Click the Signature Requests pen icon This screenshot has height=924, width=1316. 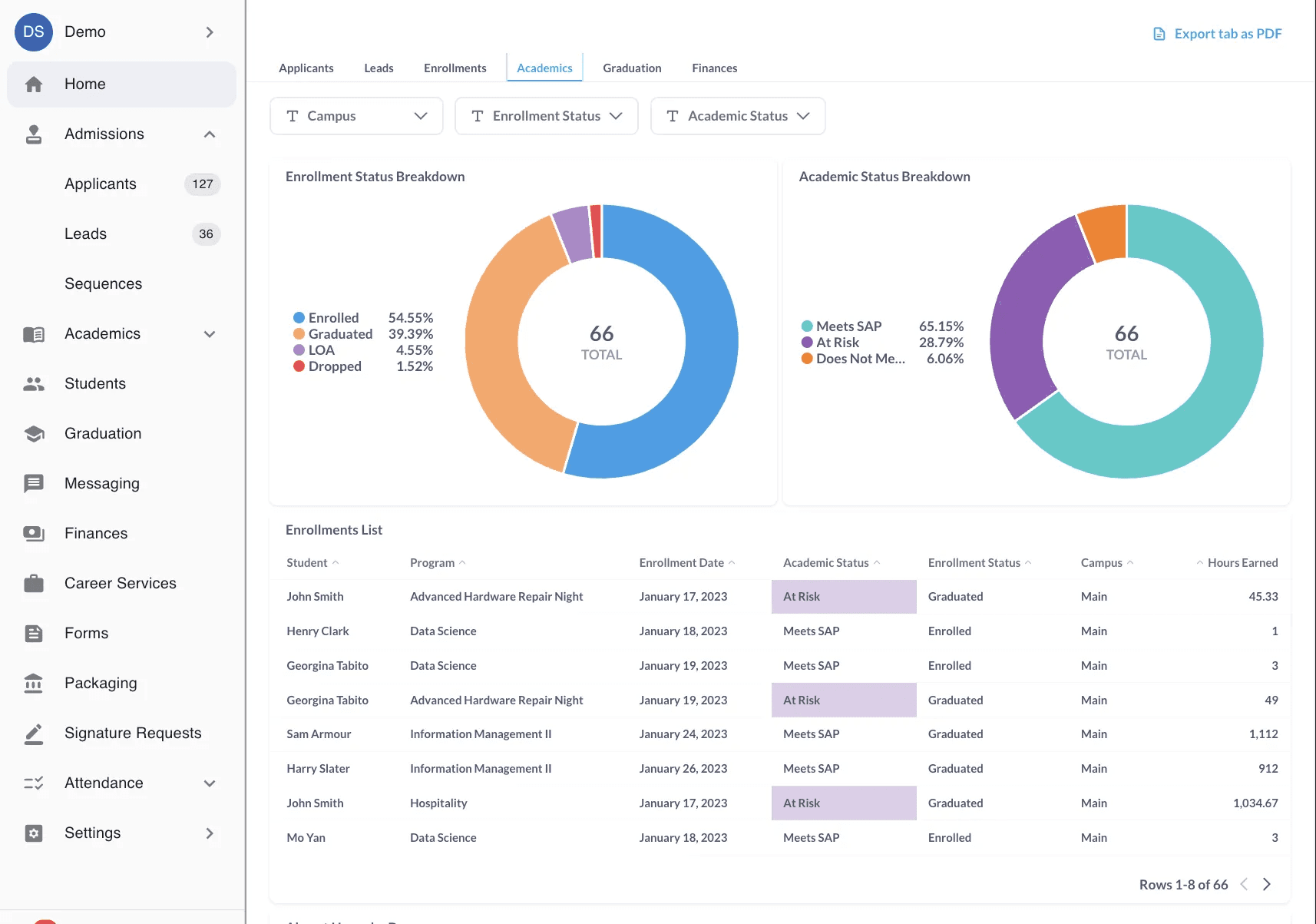point(34,734)
